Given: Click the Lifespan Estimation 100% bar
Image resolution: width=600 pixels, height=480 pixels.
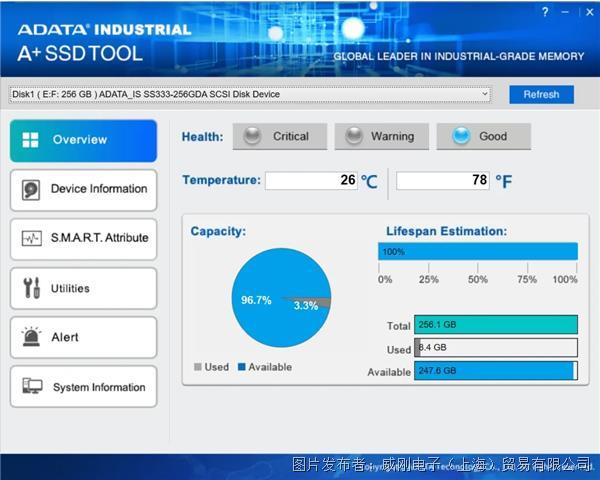Looking at the screenshot, I should pos(477,251).
